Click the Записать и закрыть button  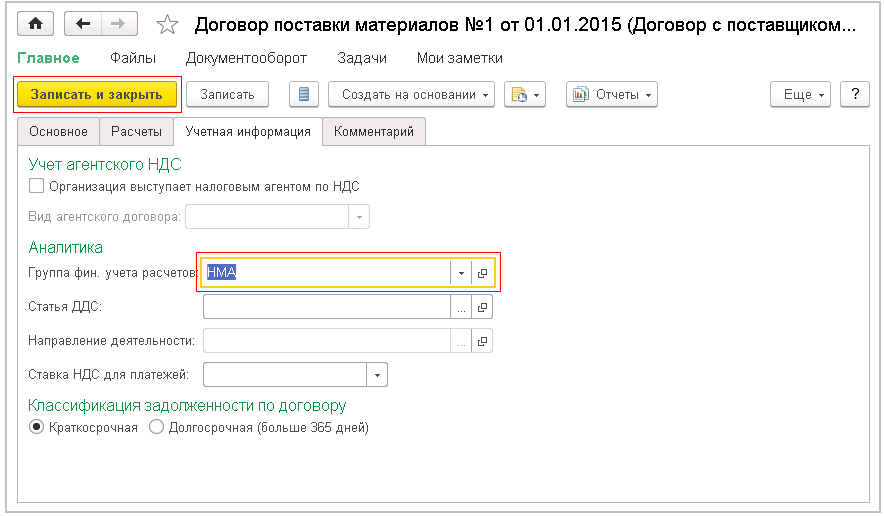click(96, 94)
